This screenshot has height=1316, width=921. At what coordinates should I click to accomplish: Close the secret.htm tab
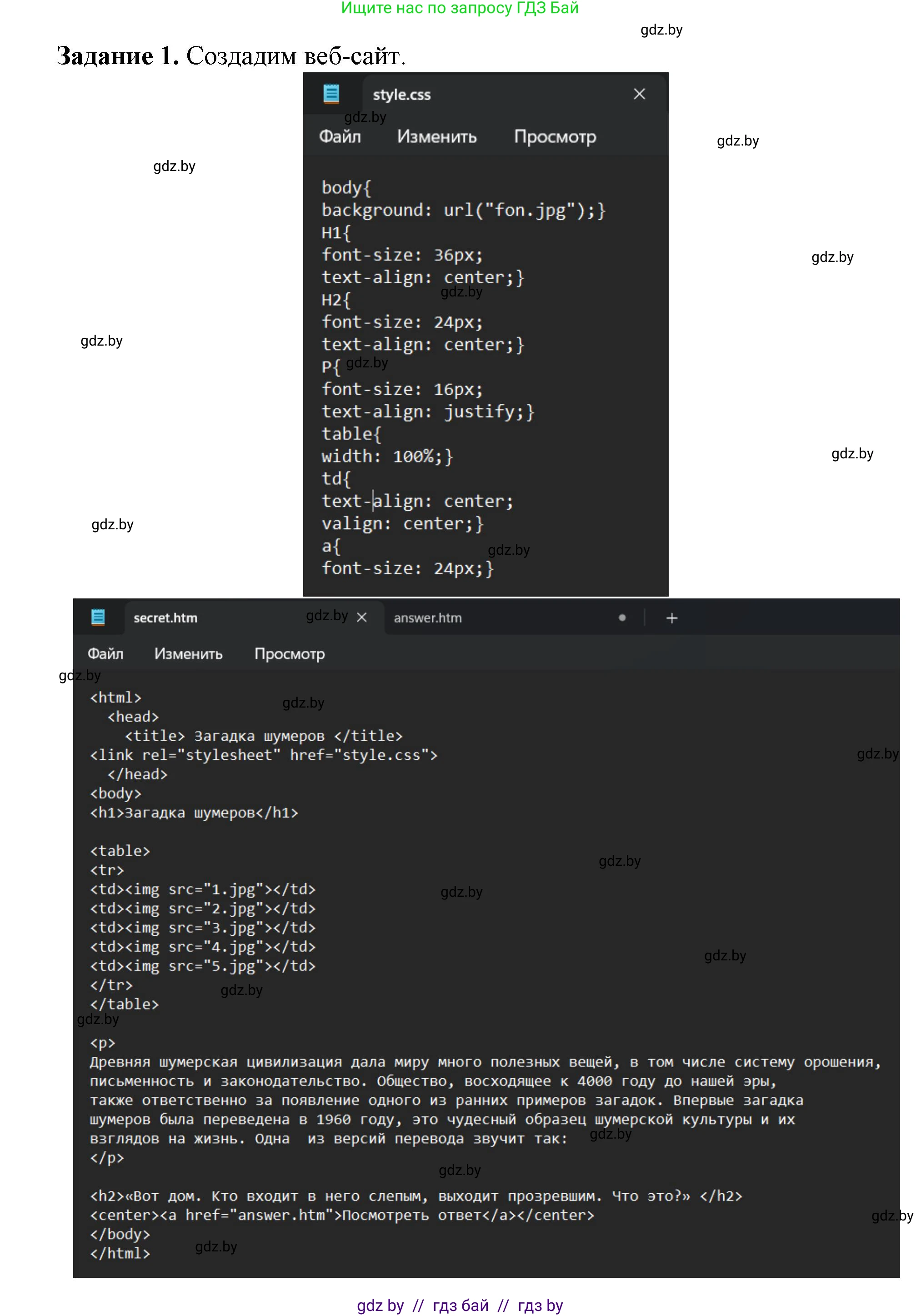tap(362, 618)
